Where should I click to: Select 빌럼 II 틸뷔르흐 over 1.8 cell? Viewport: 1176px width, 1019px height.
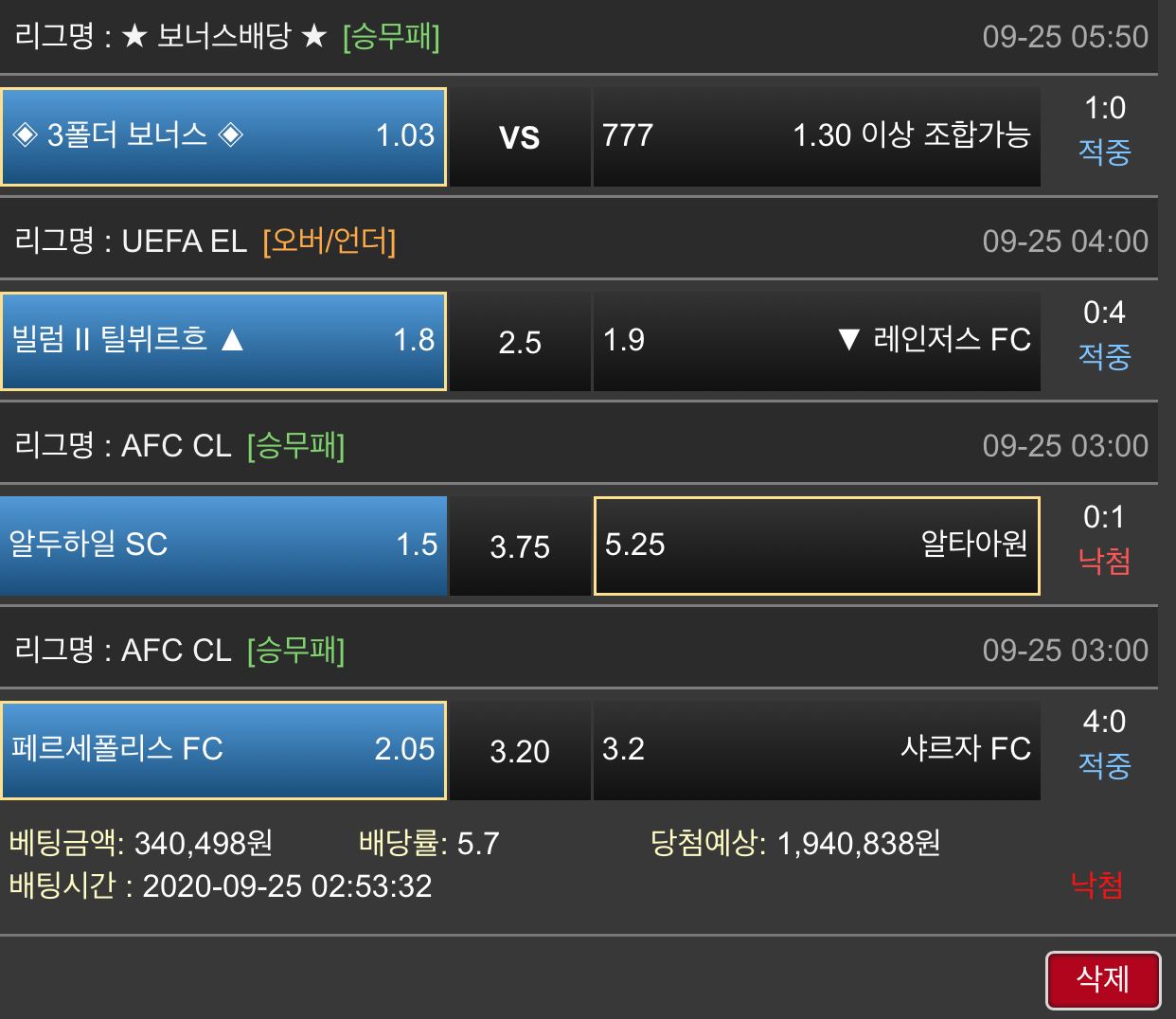[x=223, y=341]
